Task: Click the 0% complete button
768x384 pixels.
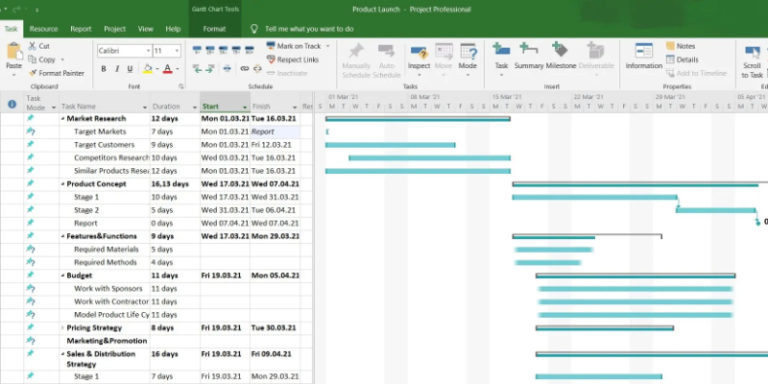Action: [197, 50]
